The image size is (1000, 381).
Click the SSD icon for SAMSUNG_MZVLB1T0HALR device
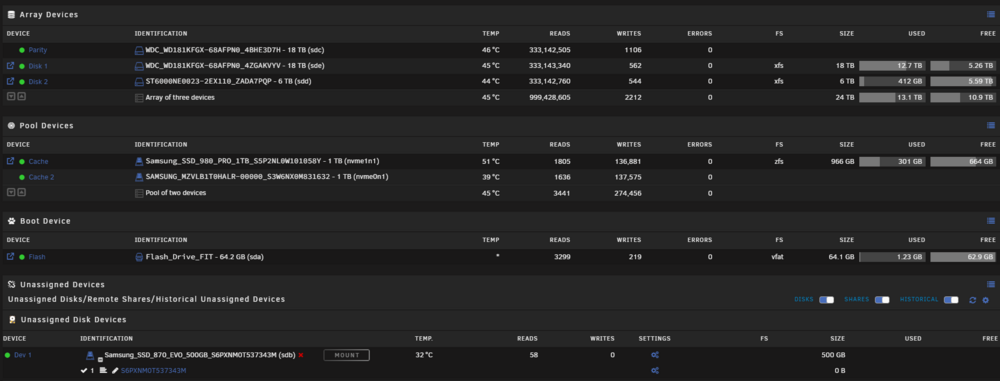[139, 177]
